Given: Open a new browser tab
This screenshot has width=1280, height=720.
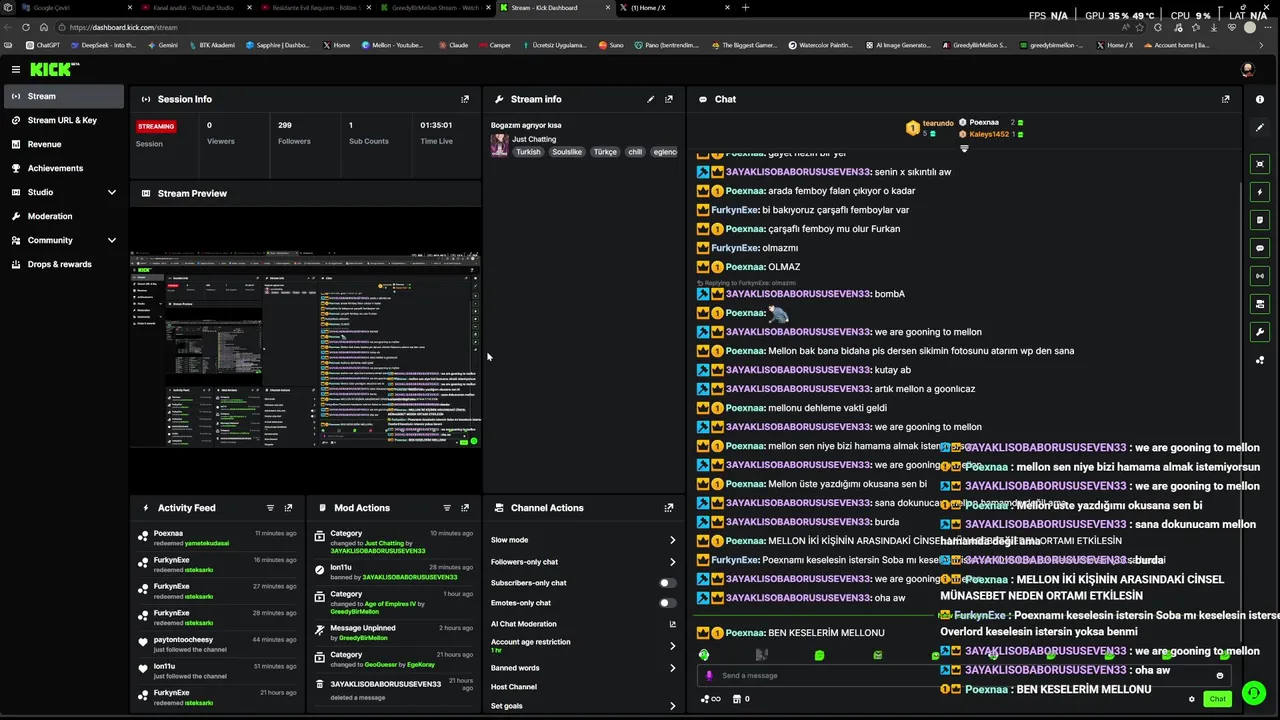Looking at the screenshot, I should [x=745, y=8].
